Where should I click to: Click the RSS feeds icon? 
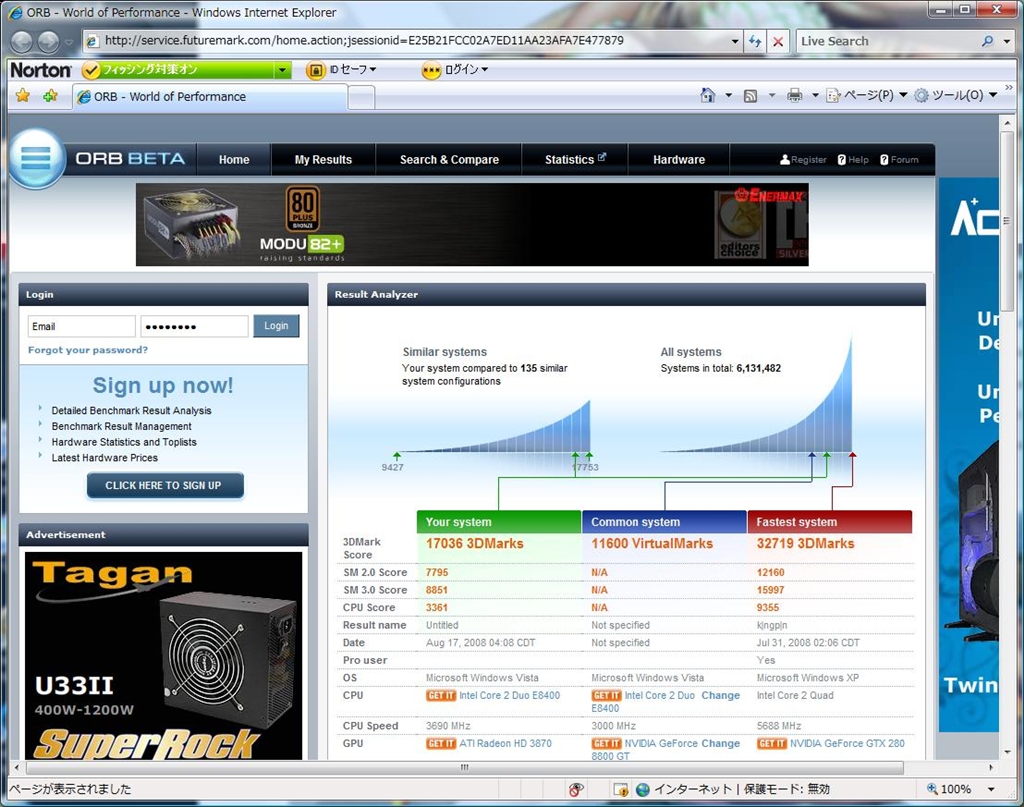750,96
